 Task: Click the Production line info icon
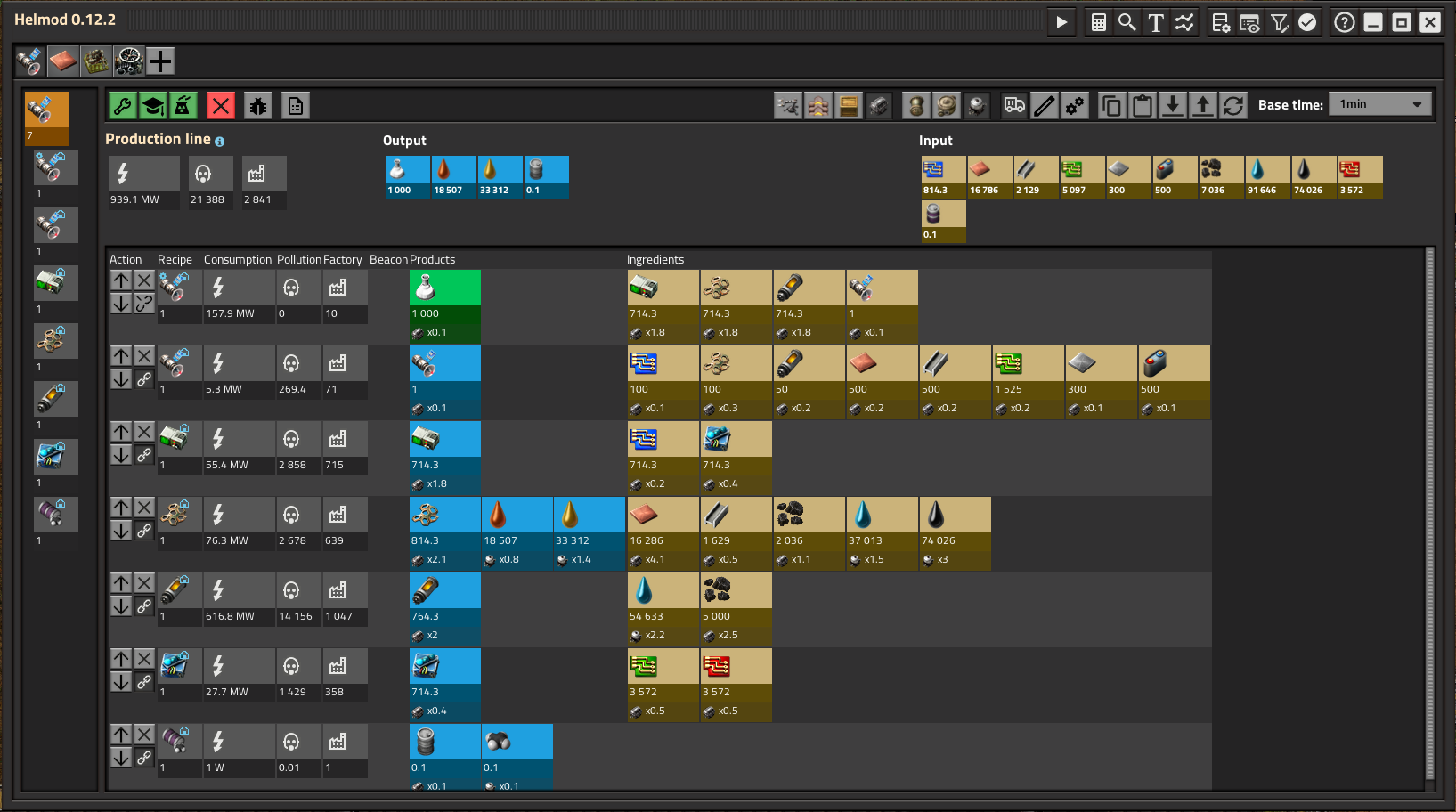point(220,142)
